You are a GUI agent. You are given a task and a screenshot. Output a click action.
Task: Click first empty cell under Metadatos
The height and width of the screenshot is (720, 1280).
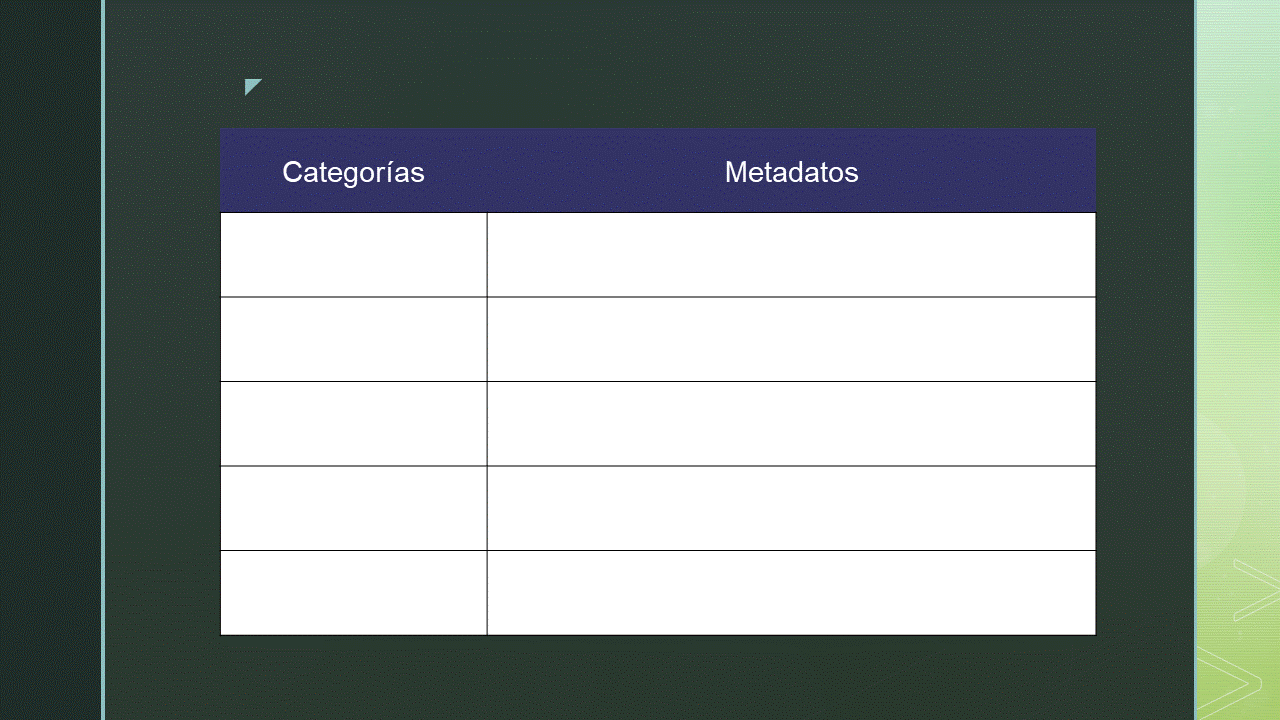(x=791, y=255)
